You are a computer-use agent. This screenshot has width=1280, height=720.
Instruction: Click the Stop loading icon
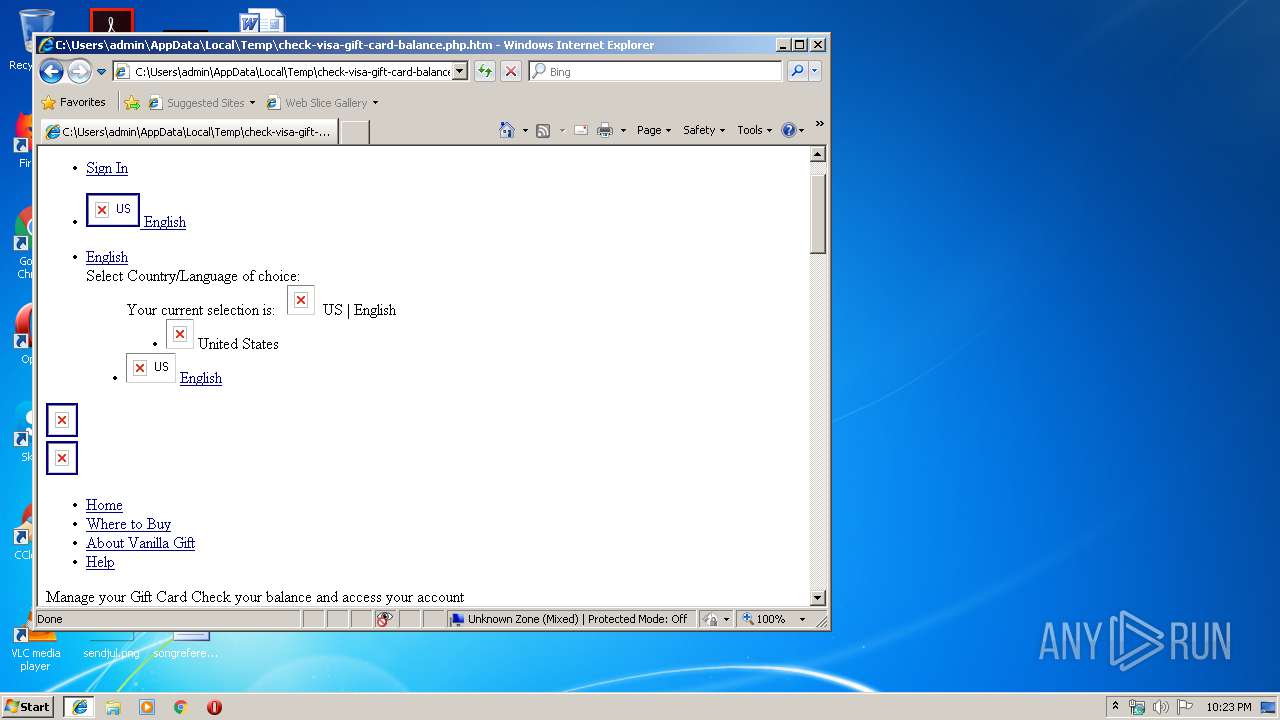click(x=511, y=71)
